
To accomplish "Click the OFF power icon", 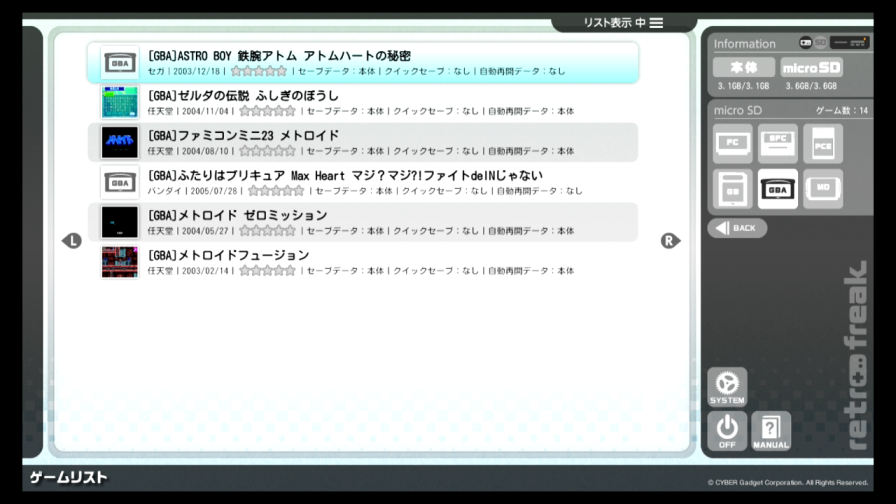I will pos(727,431).
